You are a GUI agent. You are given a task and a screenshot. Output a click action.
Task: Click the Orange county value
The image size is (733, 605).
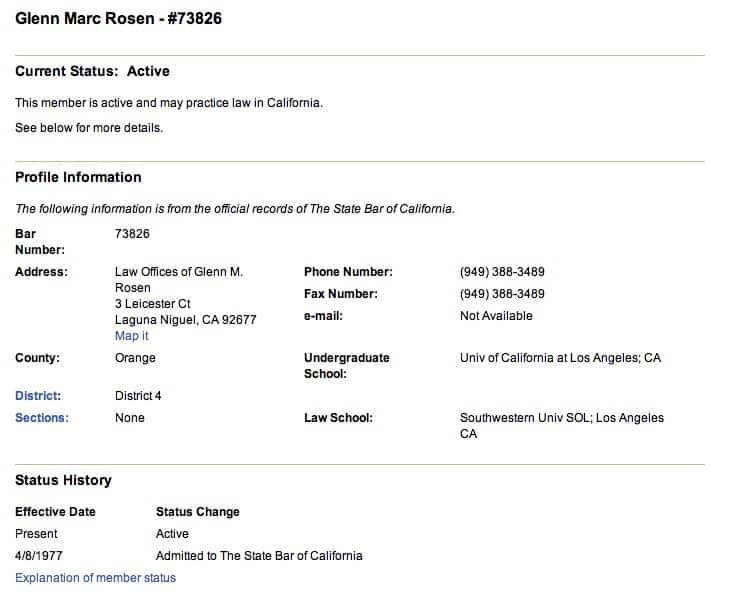tap(135, 358)
